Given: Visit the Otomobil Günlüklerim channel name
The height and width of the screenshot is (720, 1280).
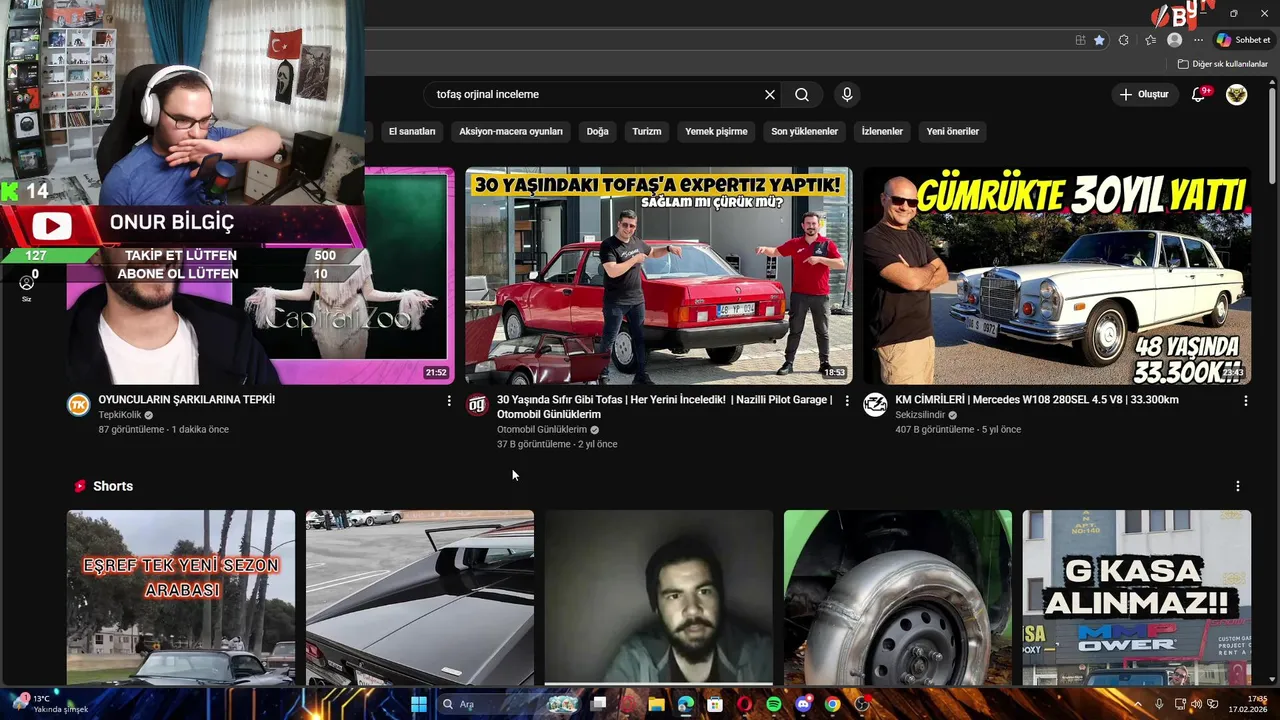Looking at the screenshot, I should (x=542, y=430).
